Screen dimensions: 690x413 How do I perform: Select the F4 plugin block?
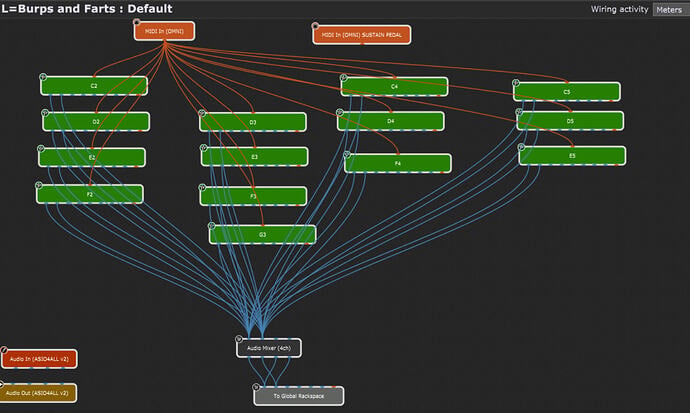pyautogui.click(x=398, y=163)
